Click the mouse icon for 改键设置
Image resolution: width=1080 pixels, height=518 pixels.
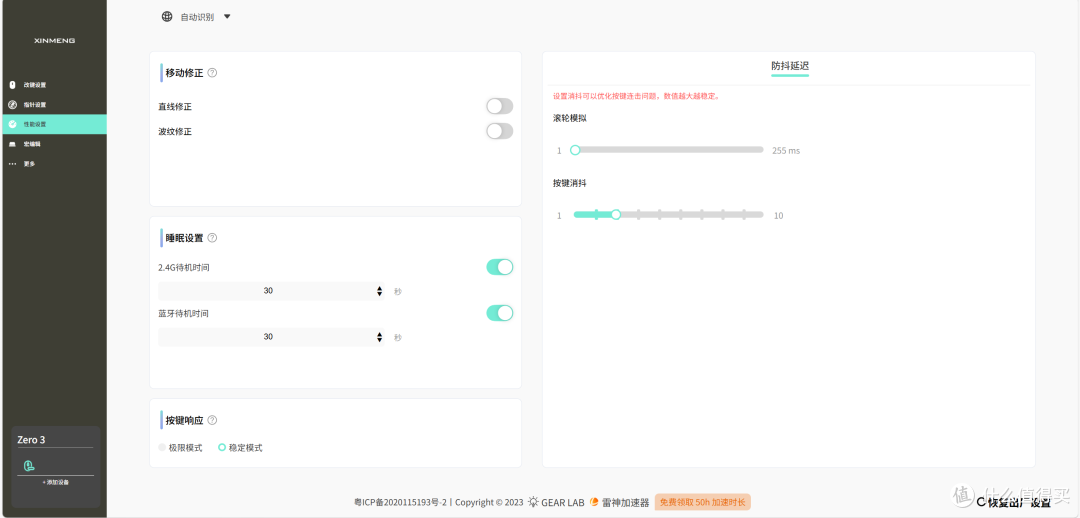tap(12, 85)
